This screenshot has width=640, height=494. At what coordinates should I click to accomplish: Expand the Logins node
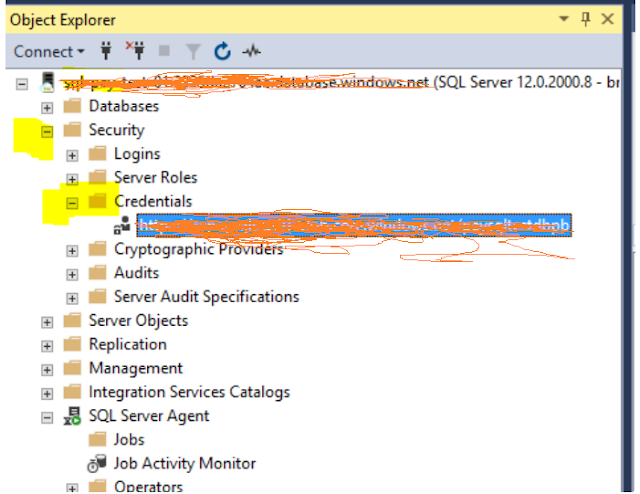[72, 155]
